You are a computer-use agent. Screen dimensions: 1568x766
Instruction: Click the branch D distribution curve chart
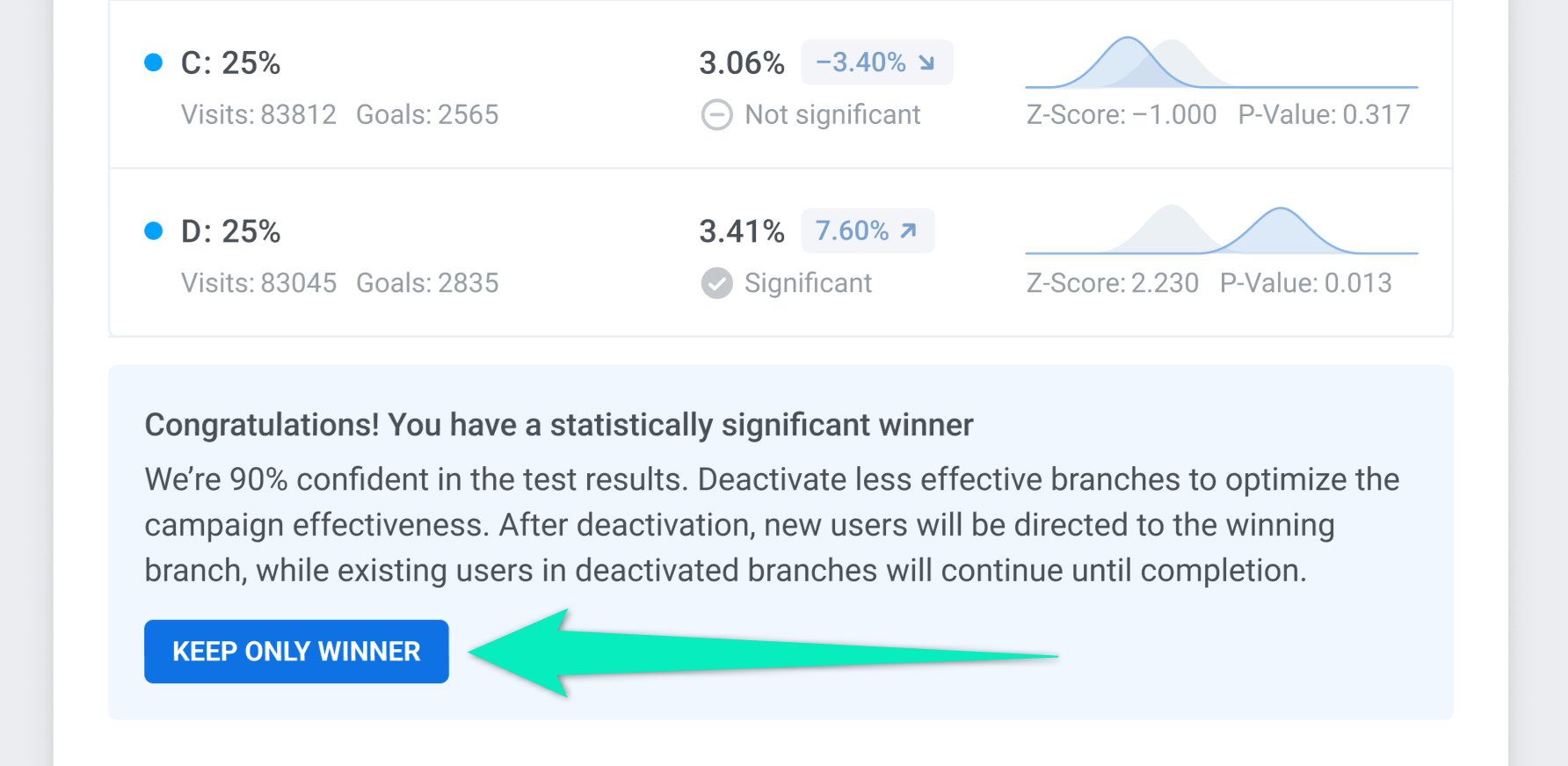1221,231
